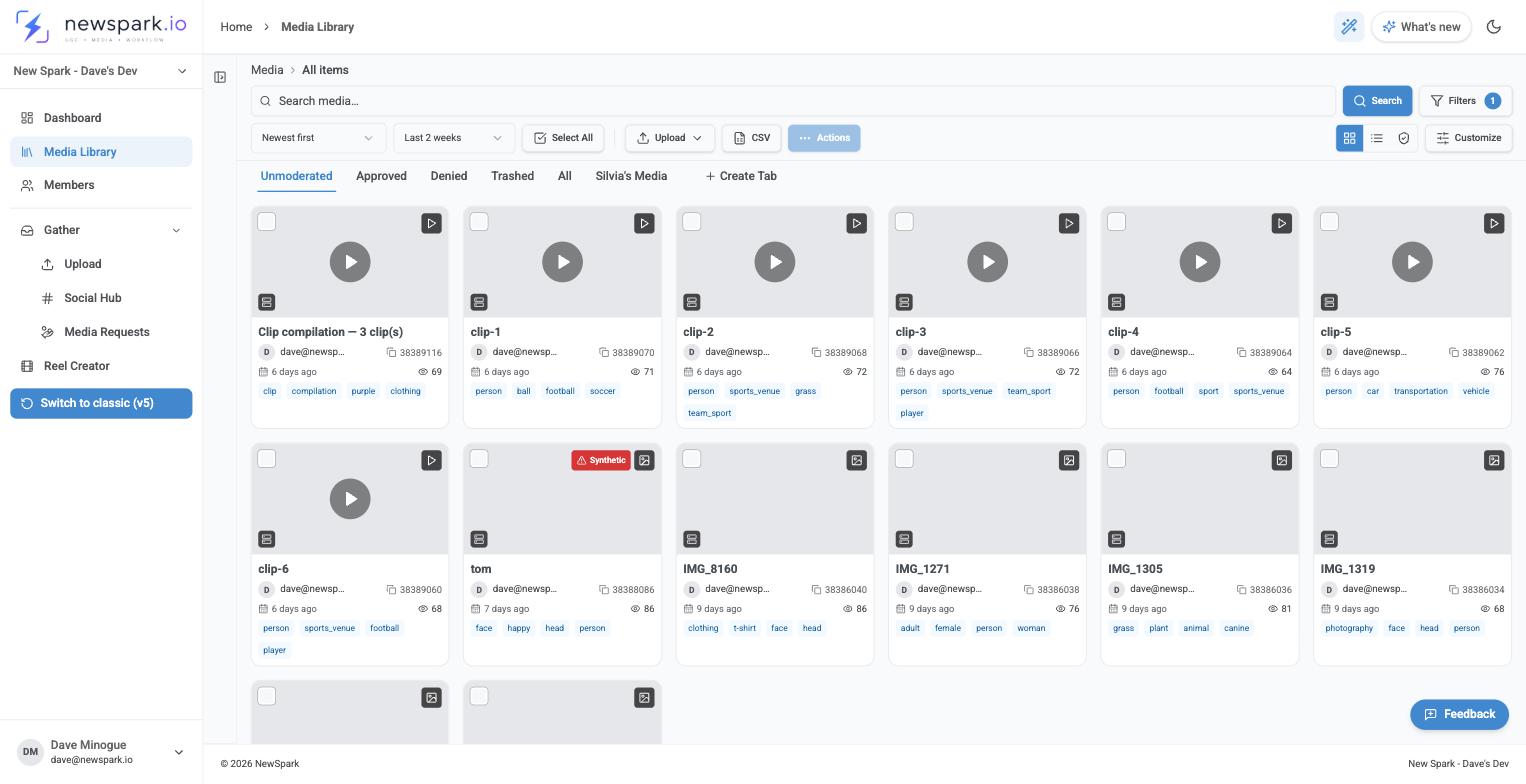Open the Customize button
This screenshot has height=784, width=1526.
point(1468,138)
